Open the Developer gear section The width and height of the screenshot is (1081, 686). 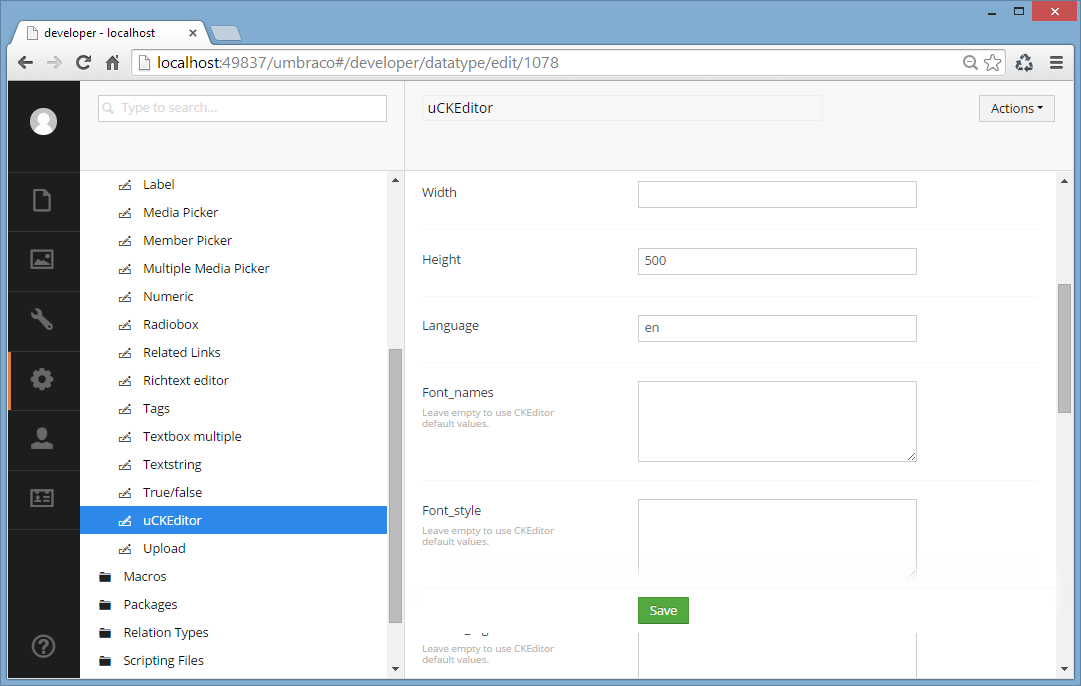[42, 379]
